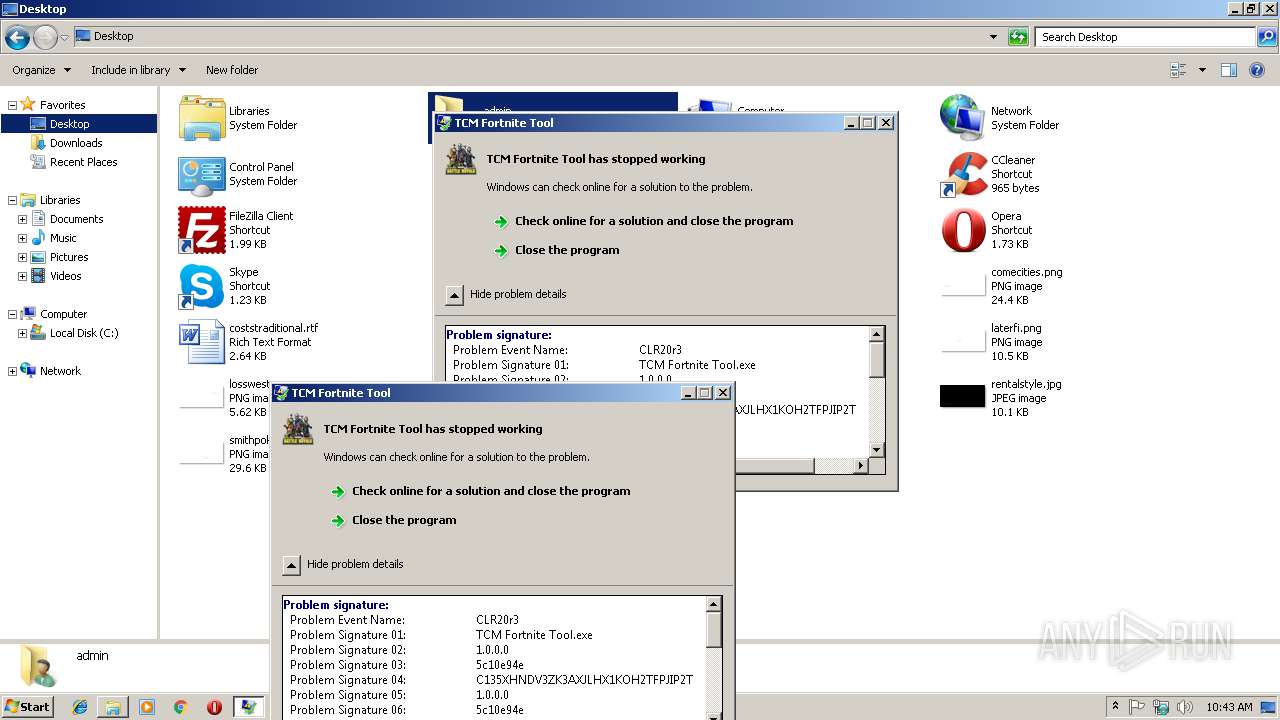Click the New folder button
The image size is (1280, 720).
point(232,70)
